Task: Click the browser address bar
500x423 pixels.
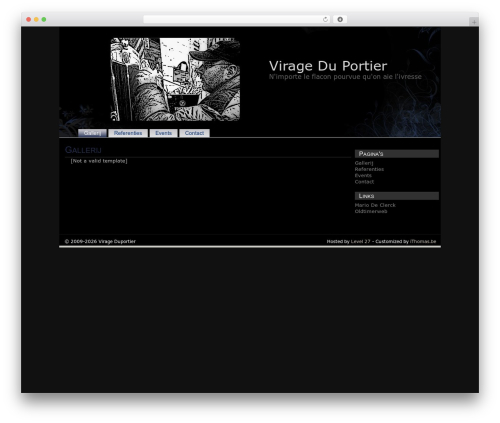Action: pyautogui.click(x=237, y=20)
